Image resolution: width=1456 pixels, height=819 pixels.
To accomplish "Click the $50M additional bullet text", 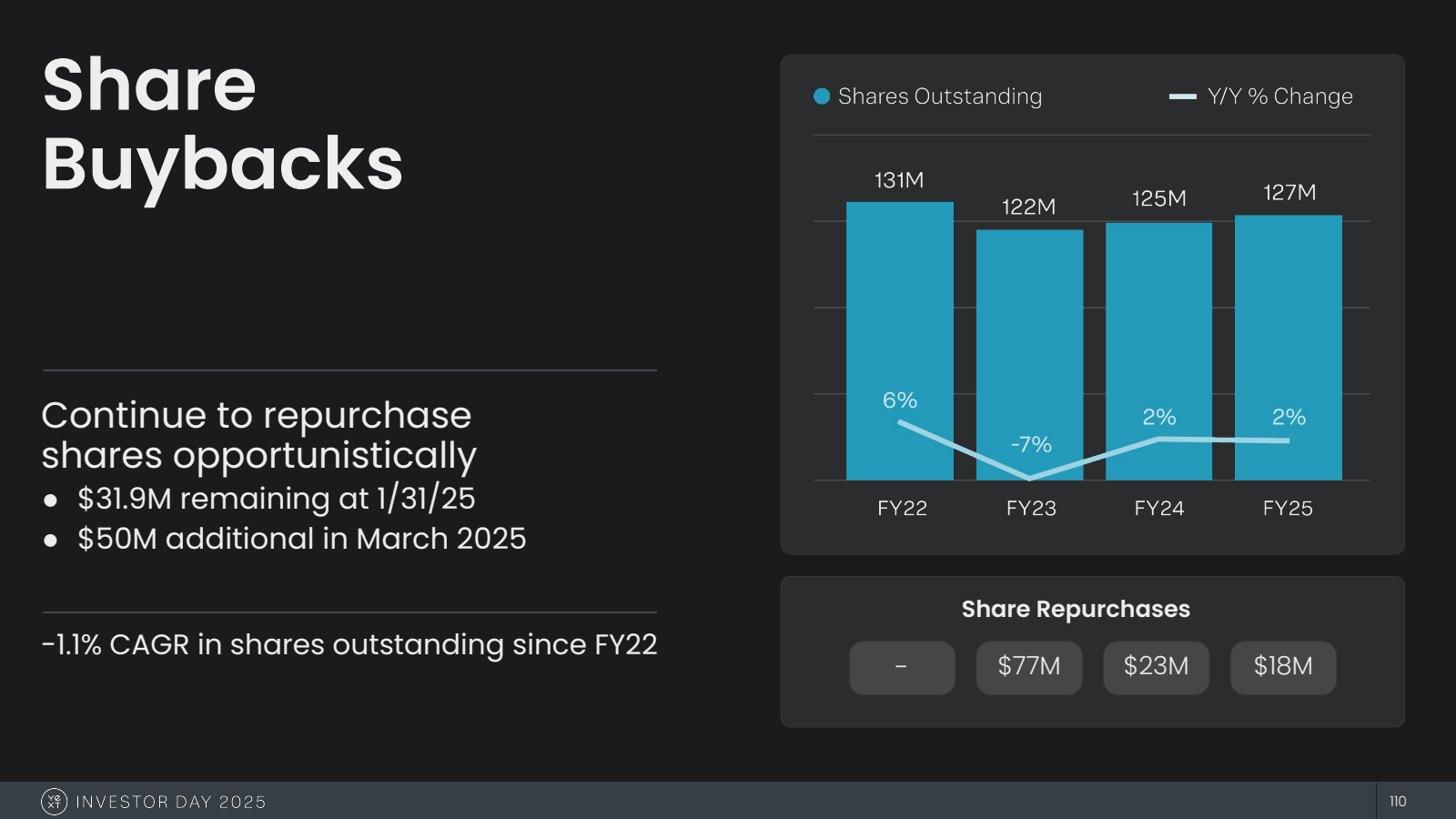I will pyautogui.click(x=302, y=539).
